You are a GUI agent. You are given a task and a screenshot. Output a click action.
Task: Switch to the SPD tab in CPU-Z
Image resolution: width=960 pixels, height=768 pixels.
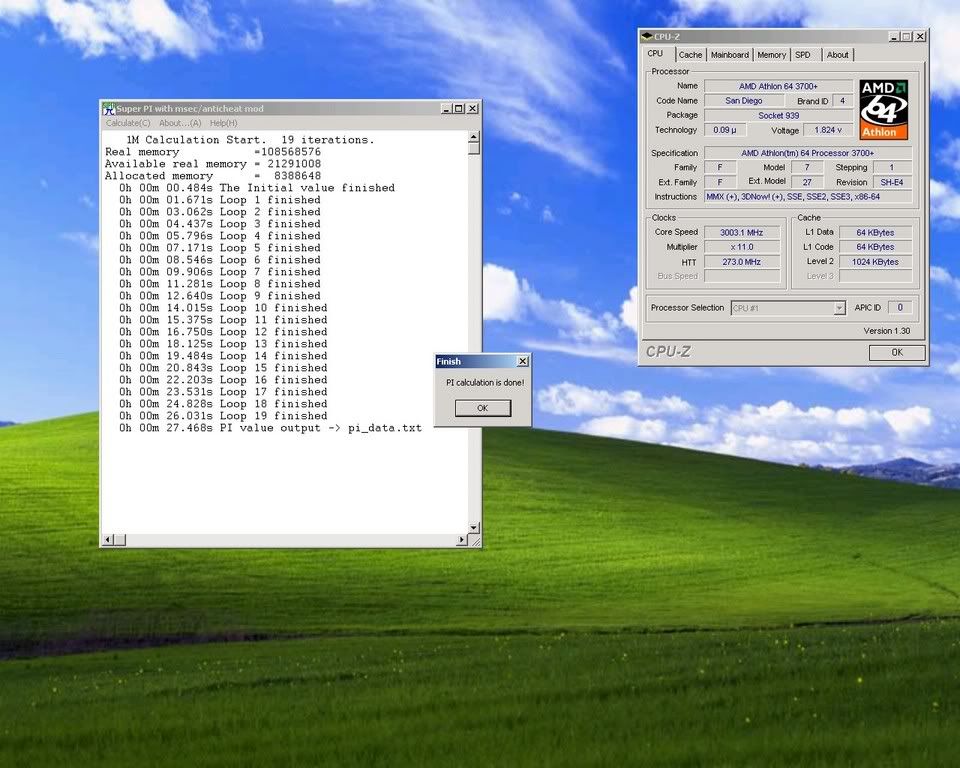click(x=803, y=55)
